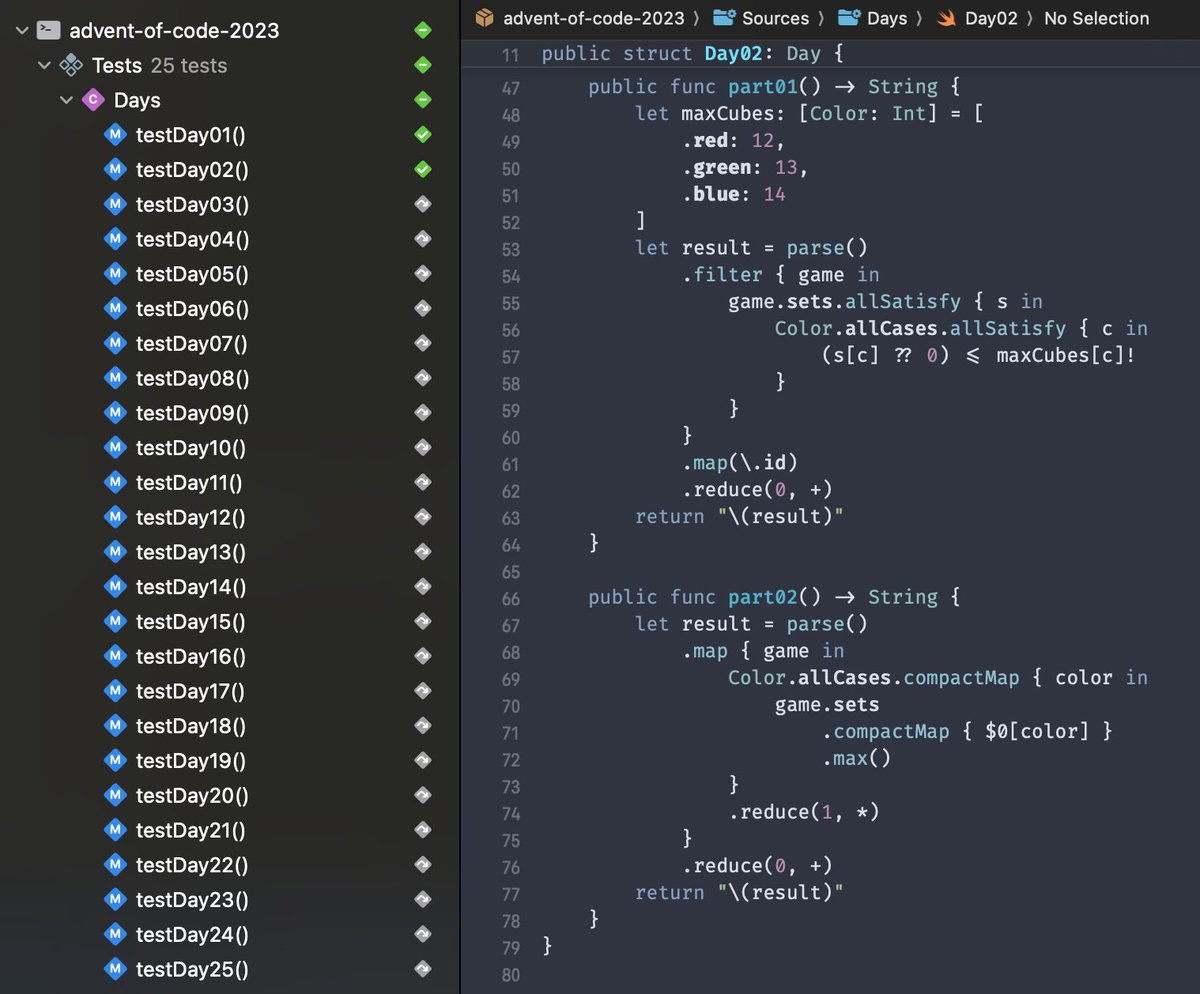Viewport: 1200px width, 994px height.
Task: Click the status diamond for testDay05()
Action: pos(423,274)
